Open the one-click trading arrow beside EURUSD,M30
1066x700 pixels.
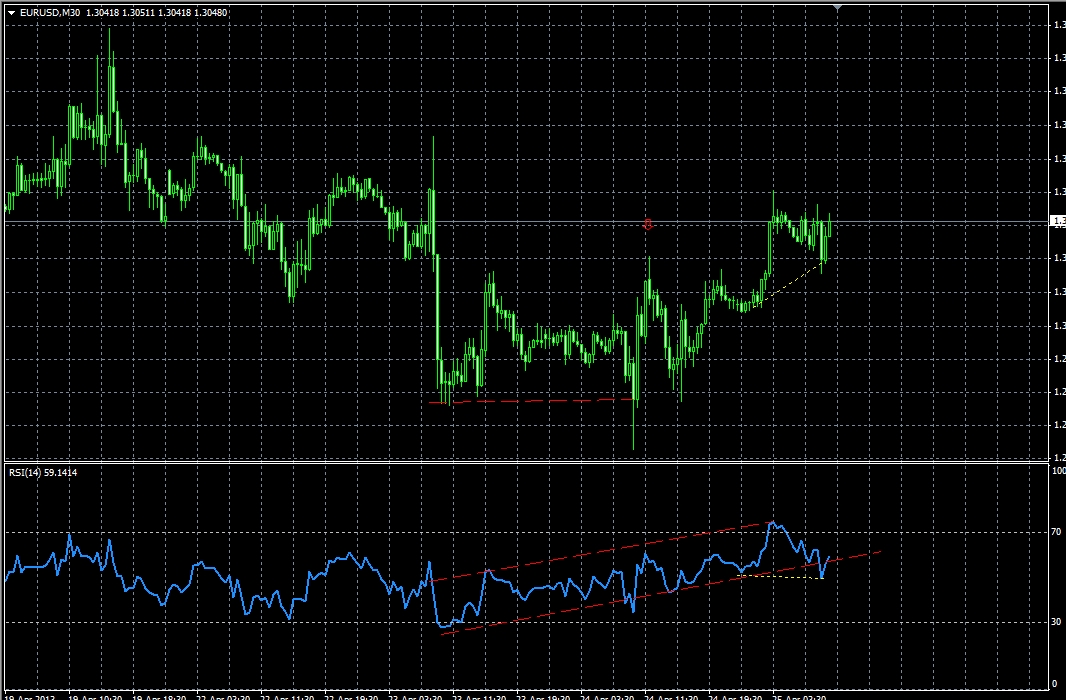click(x=12, y=12)
